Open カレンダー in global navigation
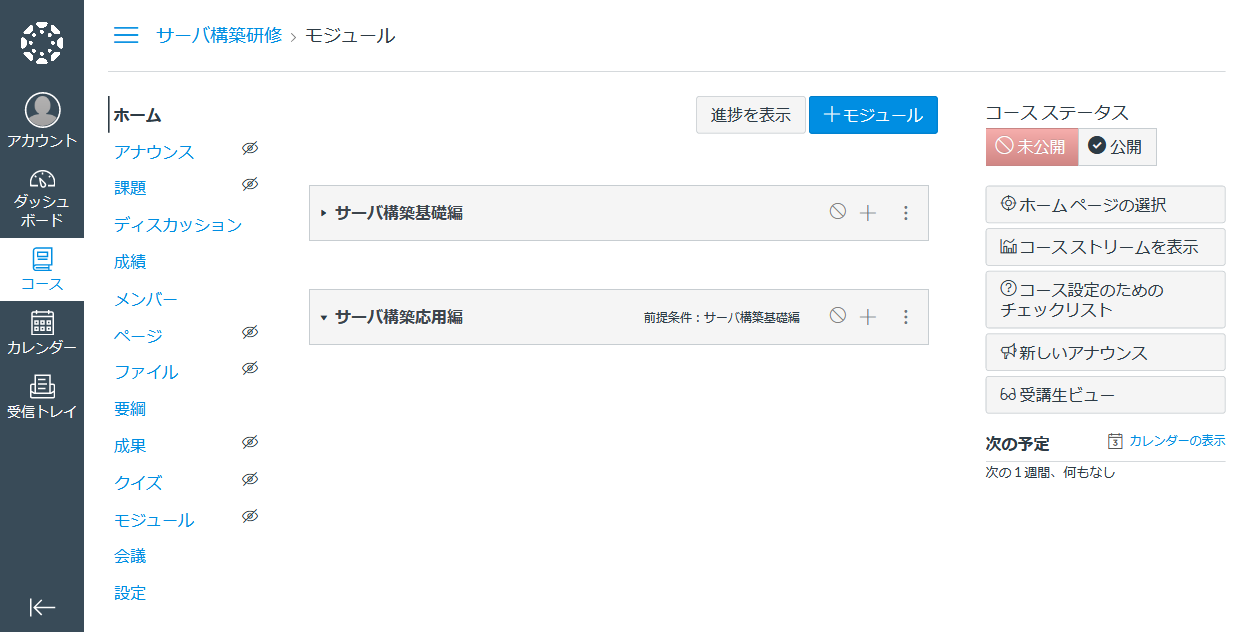1250x632 pixels. click(x=42, y=333)
